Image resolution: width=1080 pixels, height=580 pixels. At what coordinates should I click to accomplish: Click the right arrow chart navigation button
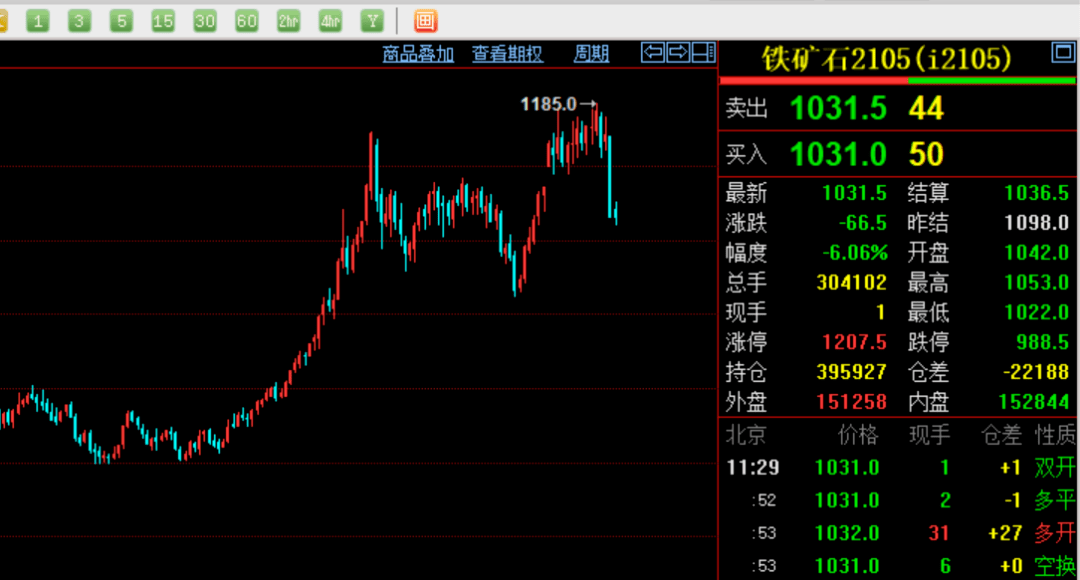pyautogui.click(x=678, y=53)
